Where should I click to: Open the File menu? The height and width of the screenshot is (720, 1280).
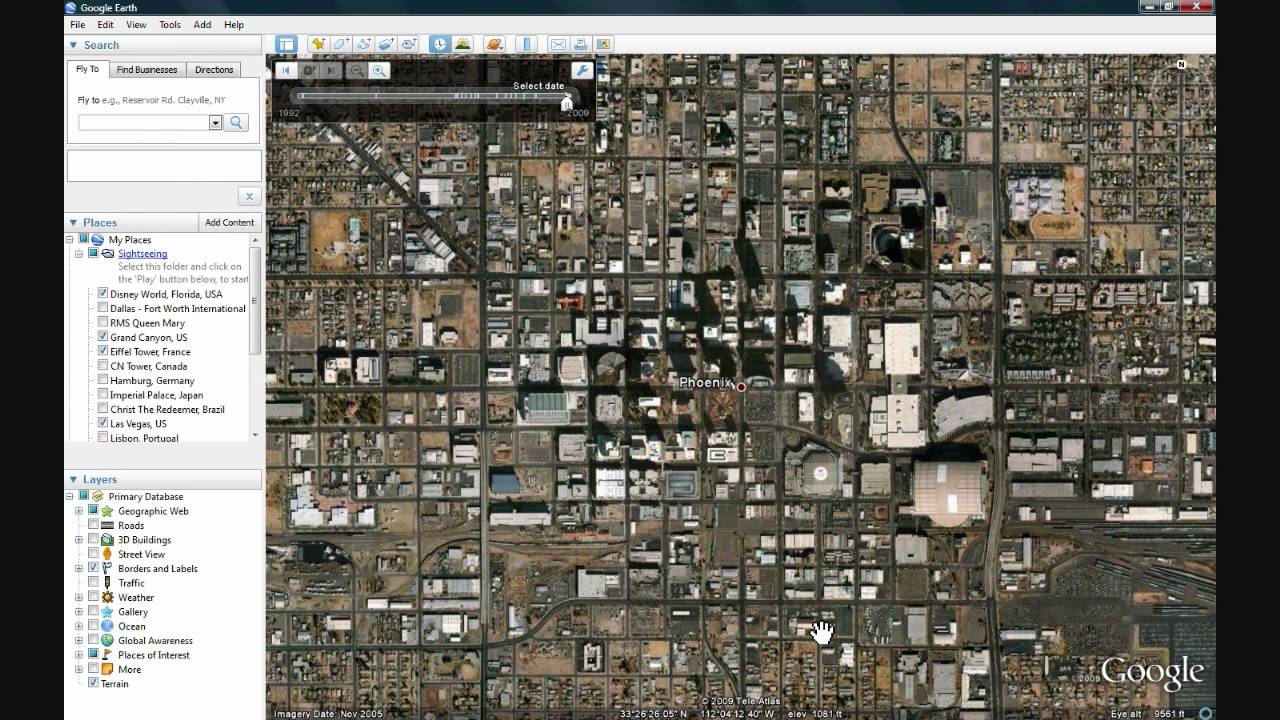[77, 25]
